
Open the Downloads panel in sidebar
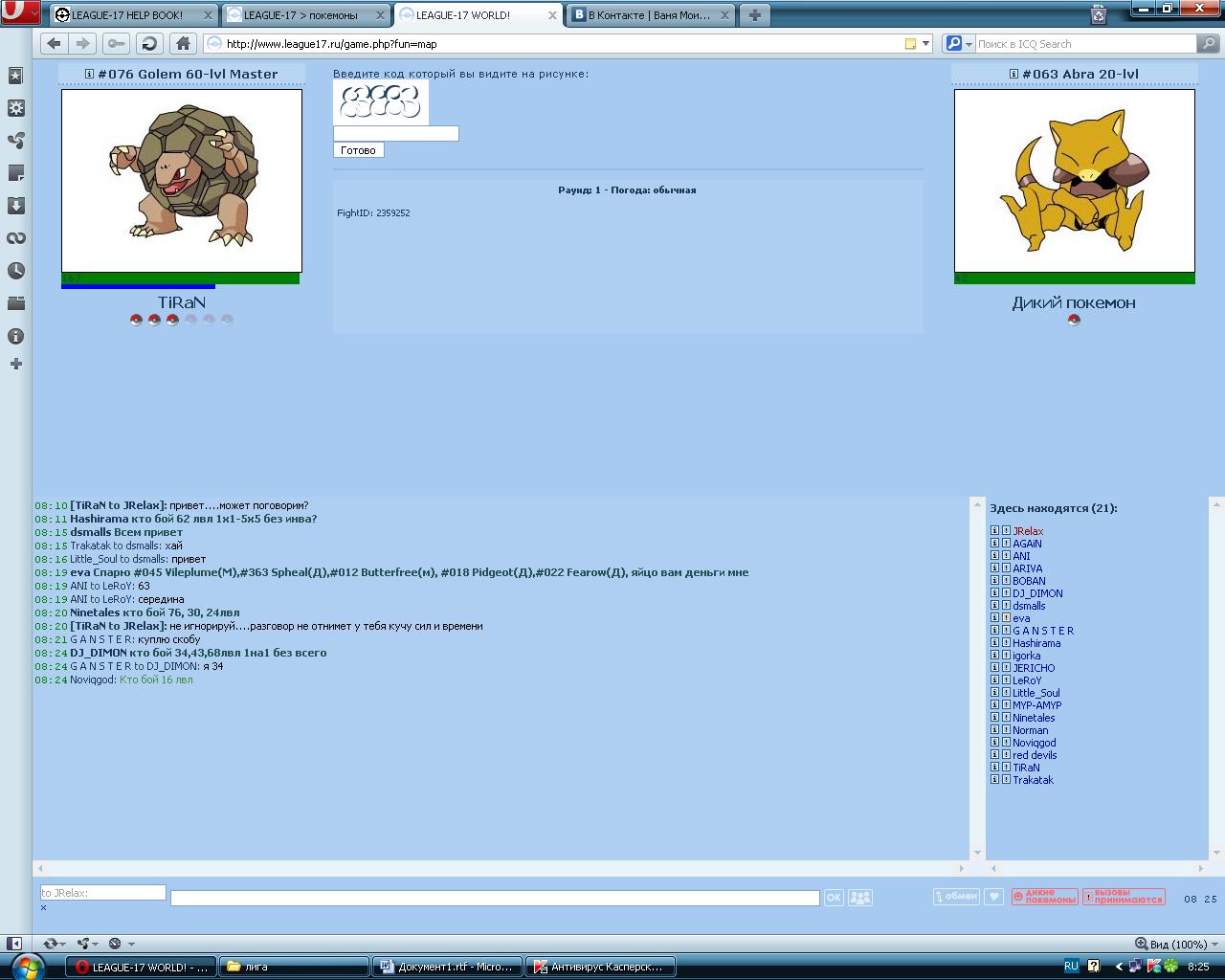pos(15,206)
